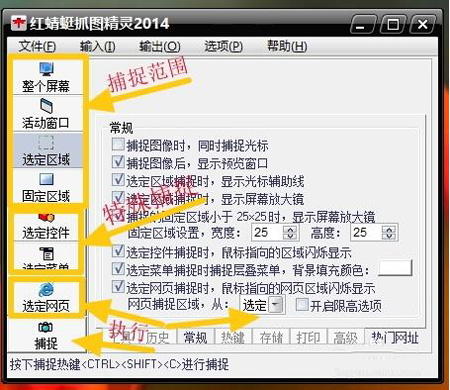This screenshot has width=450, height=390.
Task: Decrease the fixed region width value
Action: [290, 236]
